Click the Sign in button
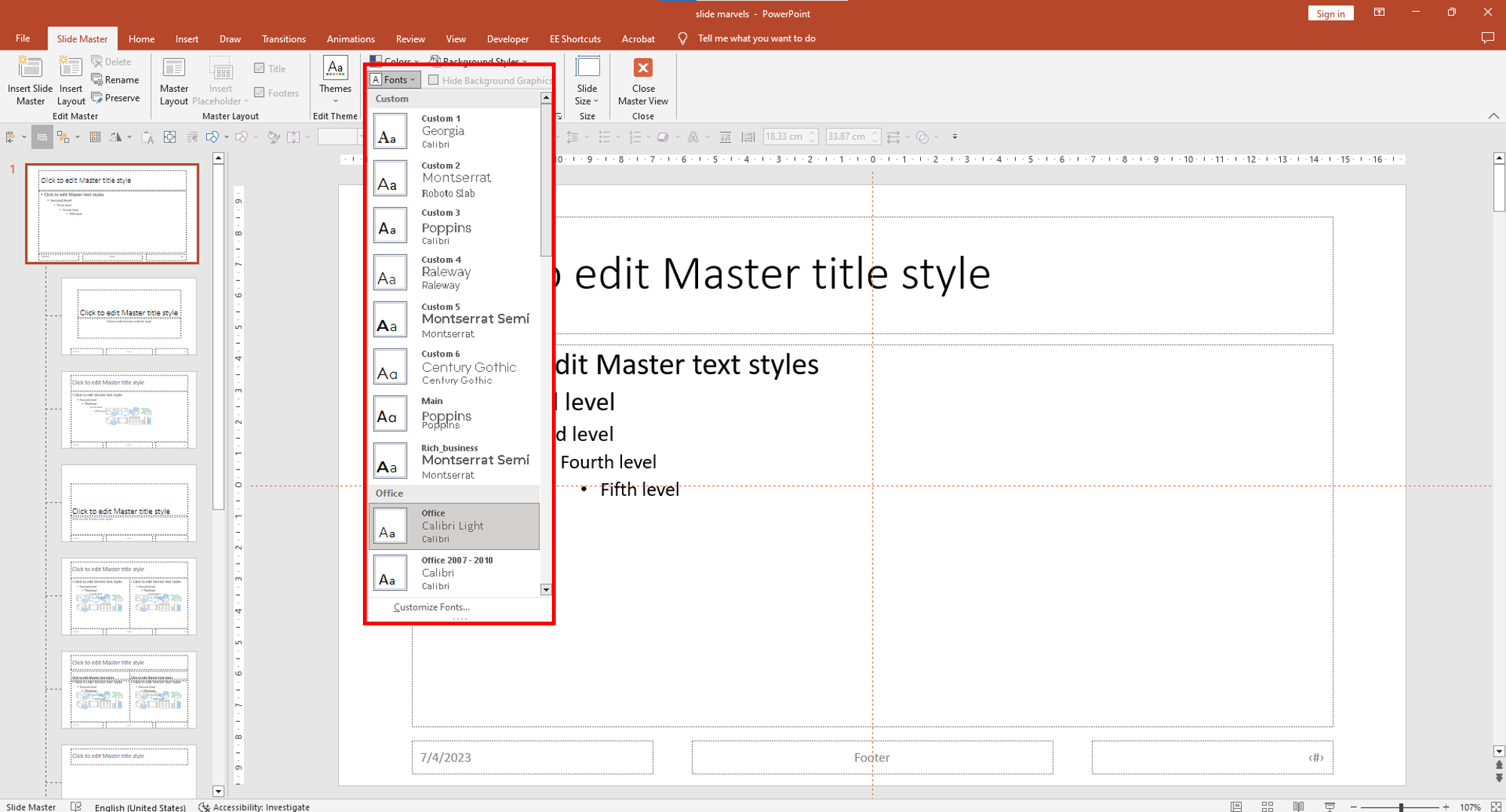This screenshot has width=1506, height=812. click(1330, 13)
